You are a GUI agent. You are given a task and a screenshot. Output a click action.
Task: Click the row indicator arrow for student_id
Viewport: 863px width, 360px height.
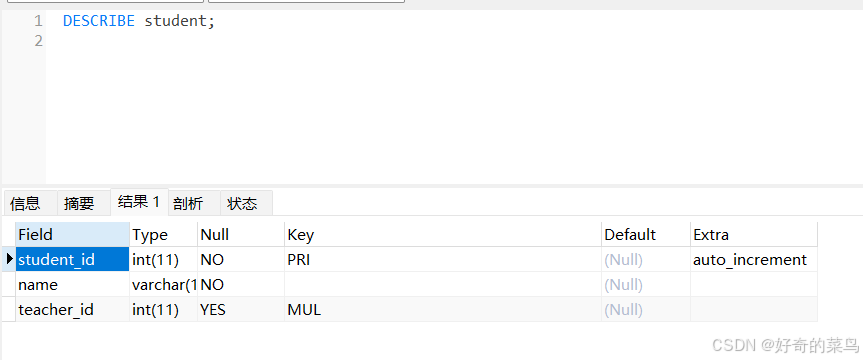click(x=9, y=259)
